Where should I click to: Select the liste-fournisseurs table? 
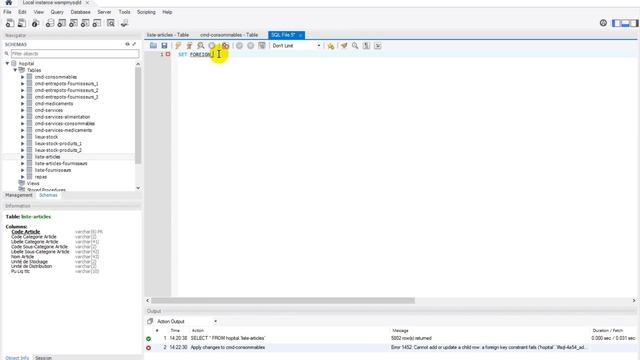click(x=53, y=170)
